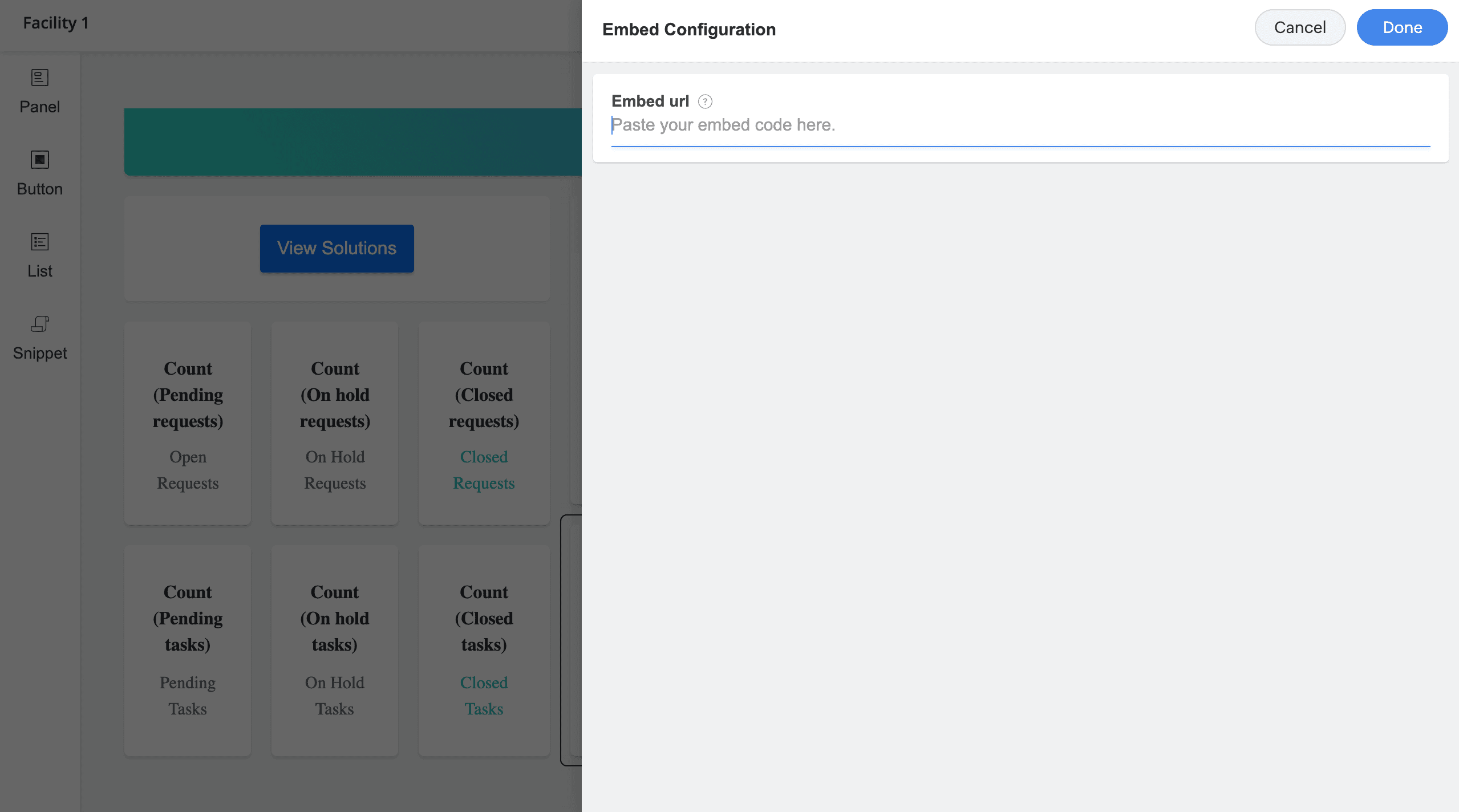Screen dimensions: 1459x812
Task: Click the Facility 1 page title
Action: (x=56, y=23)
